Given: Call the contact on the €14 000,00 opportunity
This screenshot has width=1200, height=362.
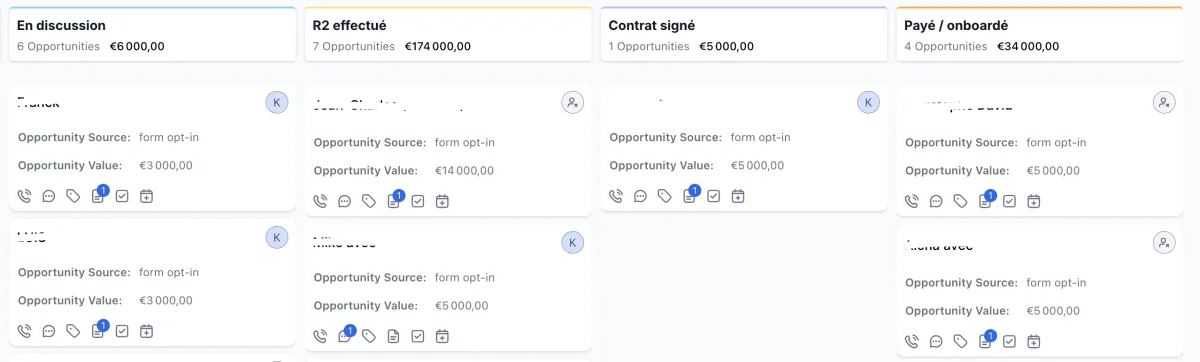Looking at the screenshot, I should click(x=320, y=201).
